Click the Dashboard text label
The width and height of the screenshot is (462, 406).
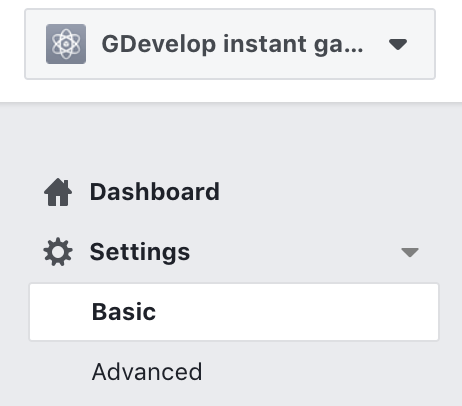(x=155, y=192)
